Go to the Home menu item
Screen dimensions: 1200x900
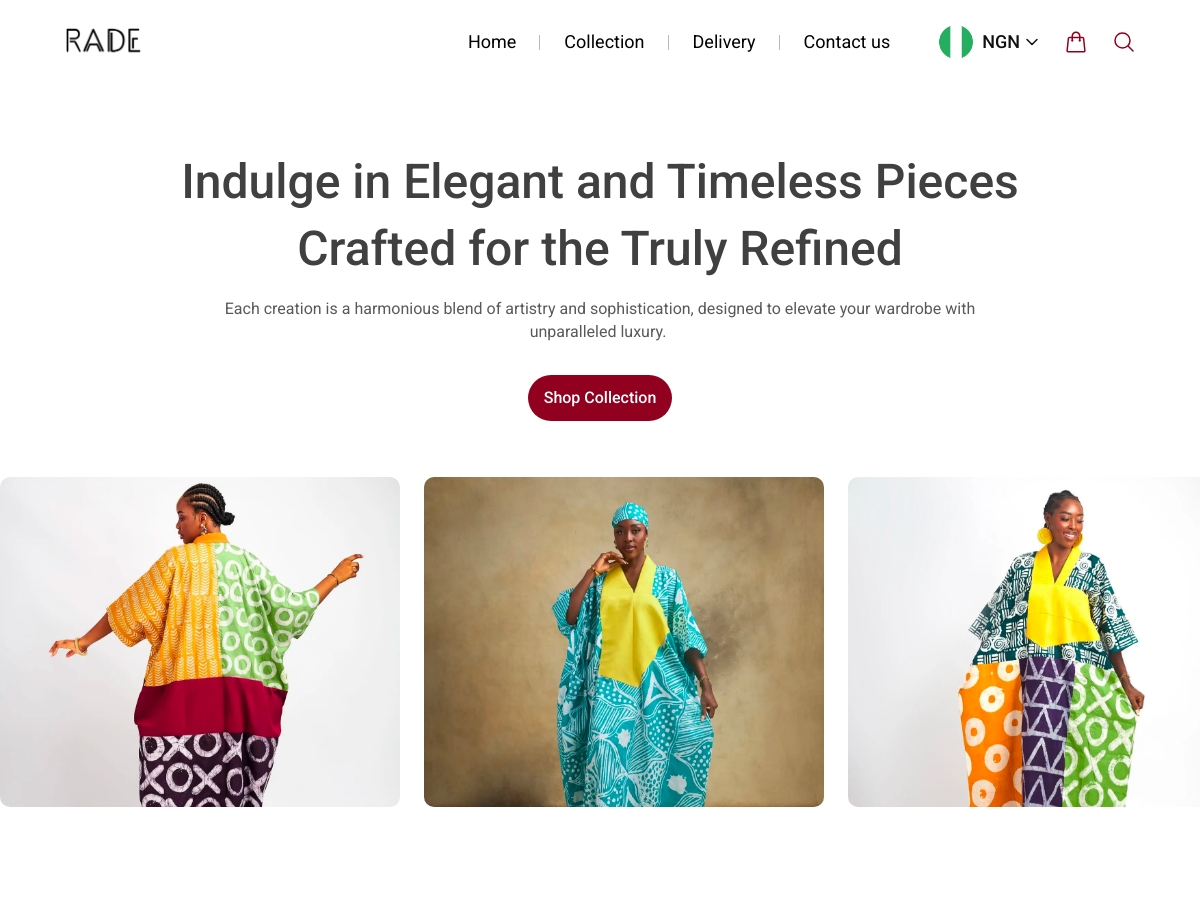pos(492,42)
